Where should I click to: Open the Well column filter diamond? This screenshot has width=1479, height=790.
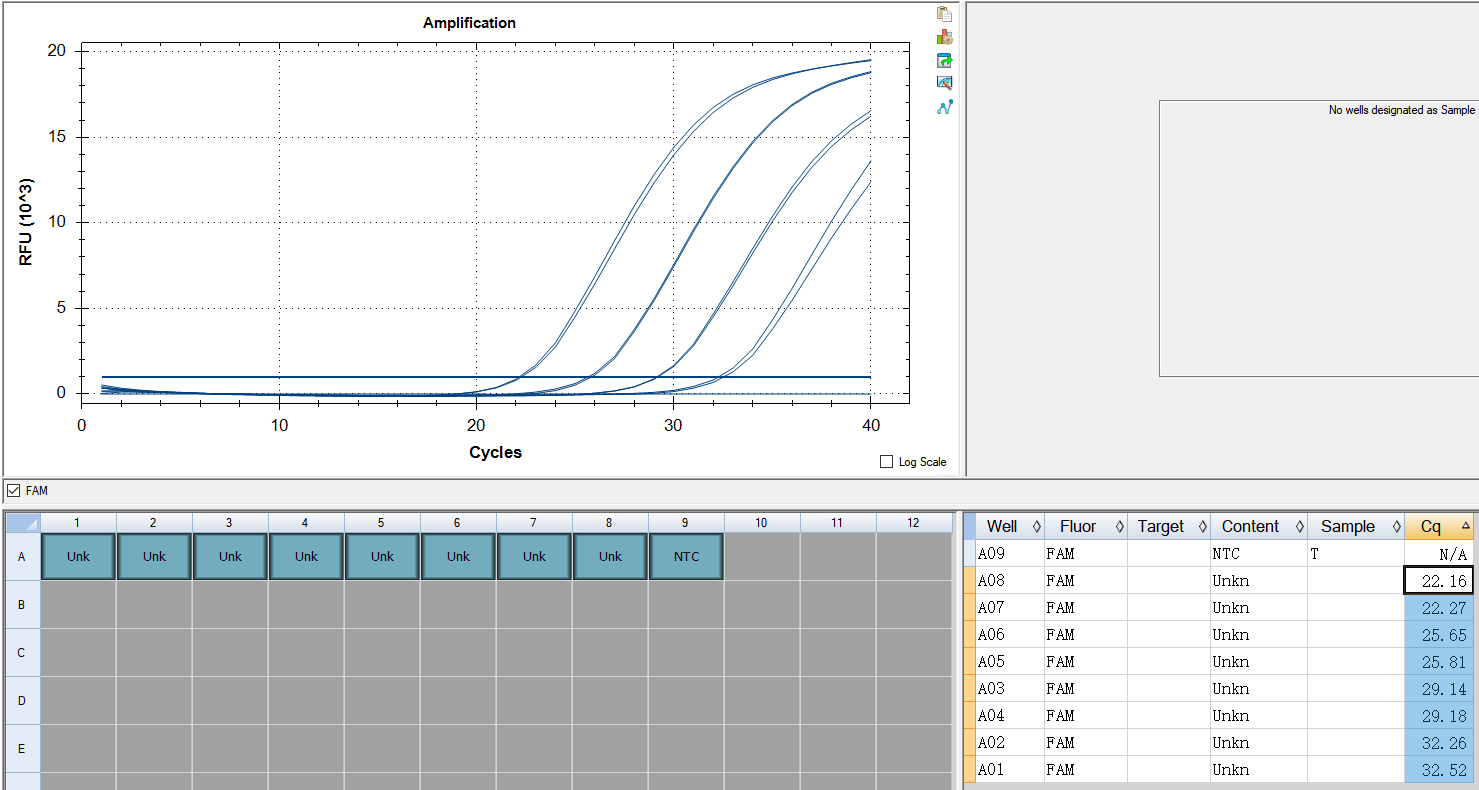(1036, 527)
